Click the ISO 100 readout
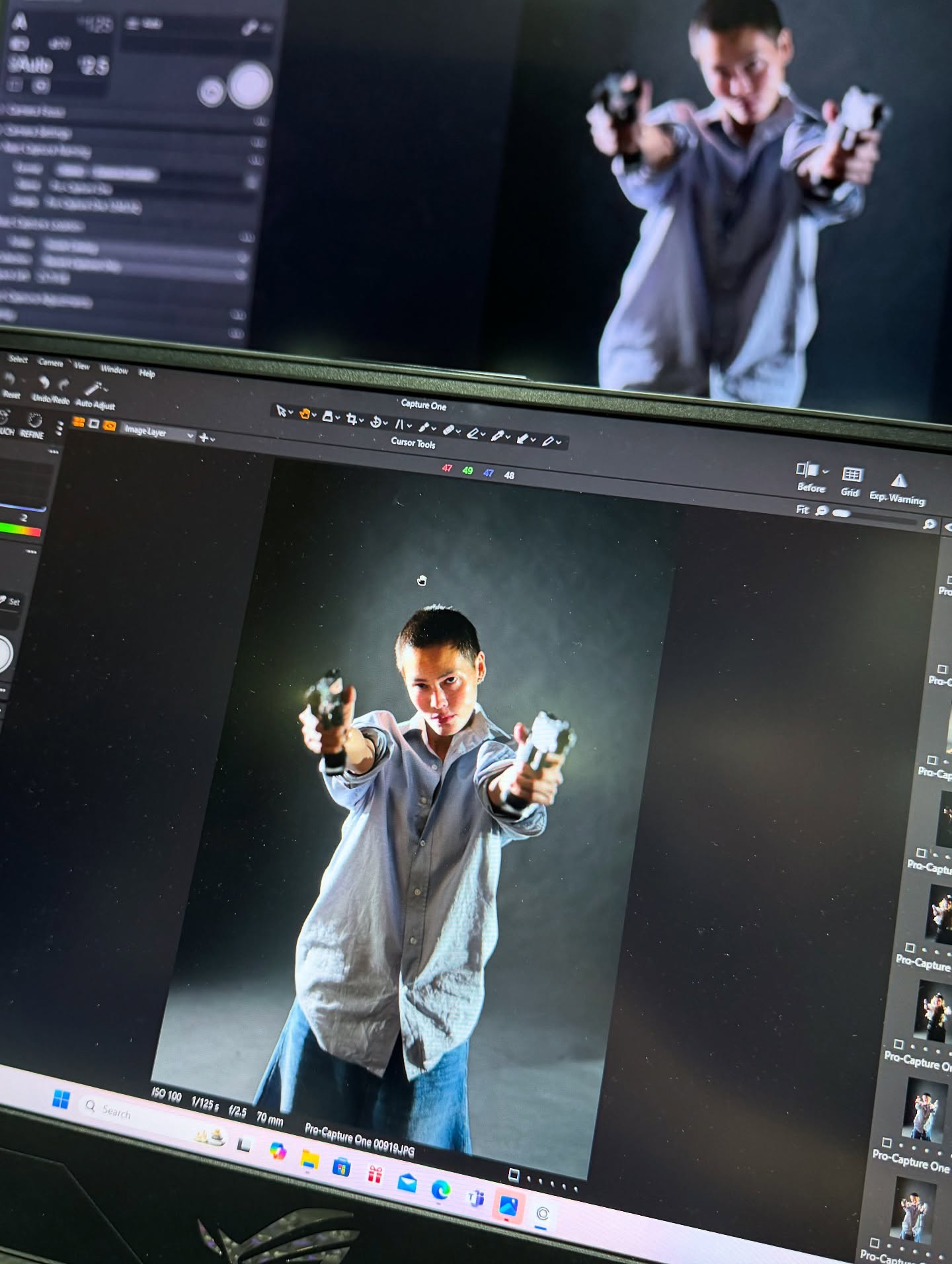 (x=166, y=1095)
